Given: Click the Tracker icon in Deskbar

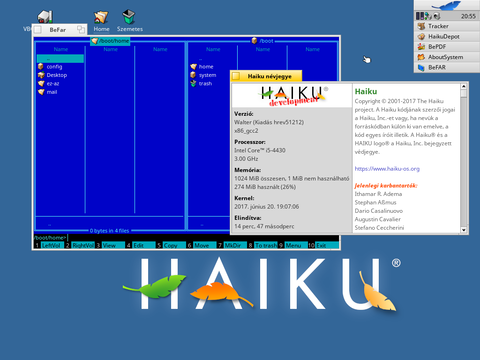Looking at the screenshot, I should click(x=421, y=26).
